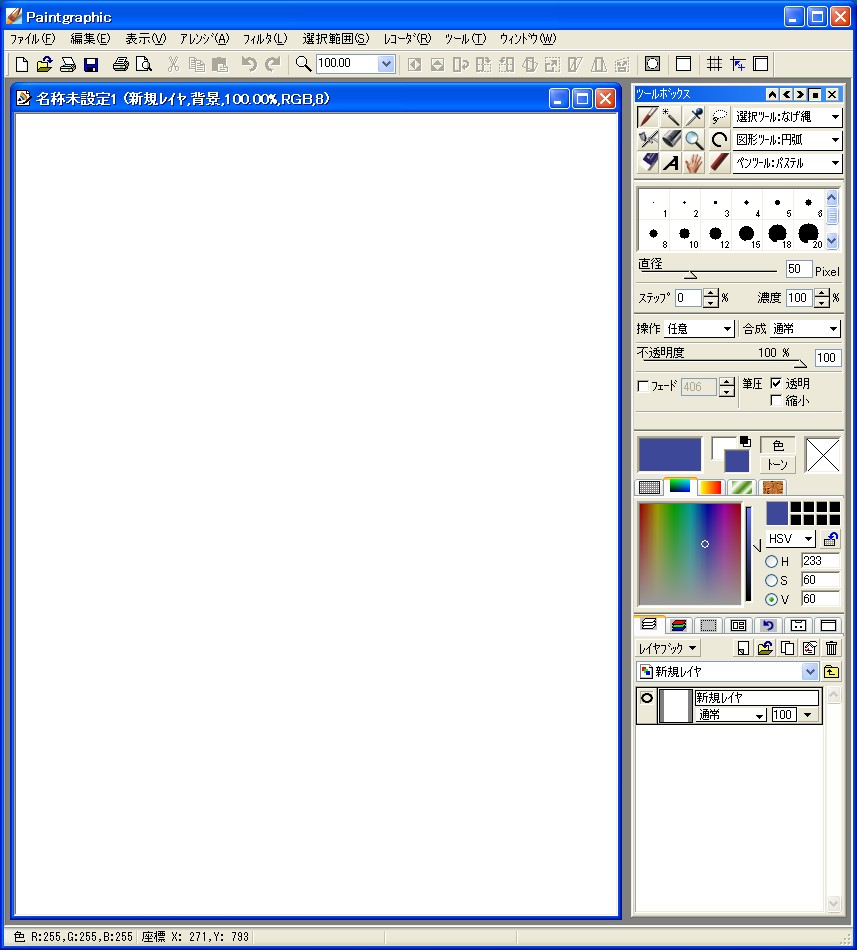Select the magic wand tool
This screenshot has width=857, height=950.
point(671,116)
